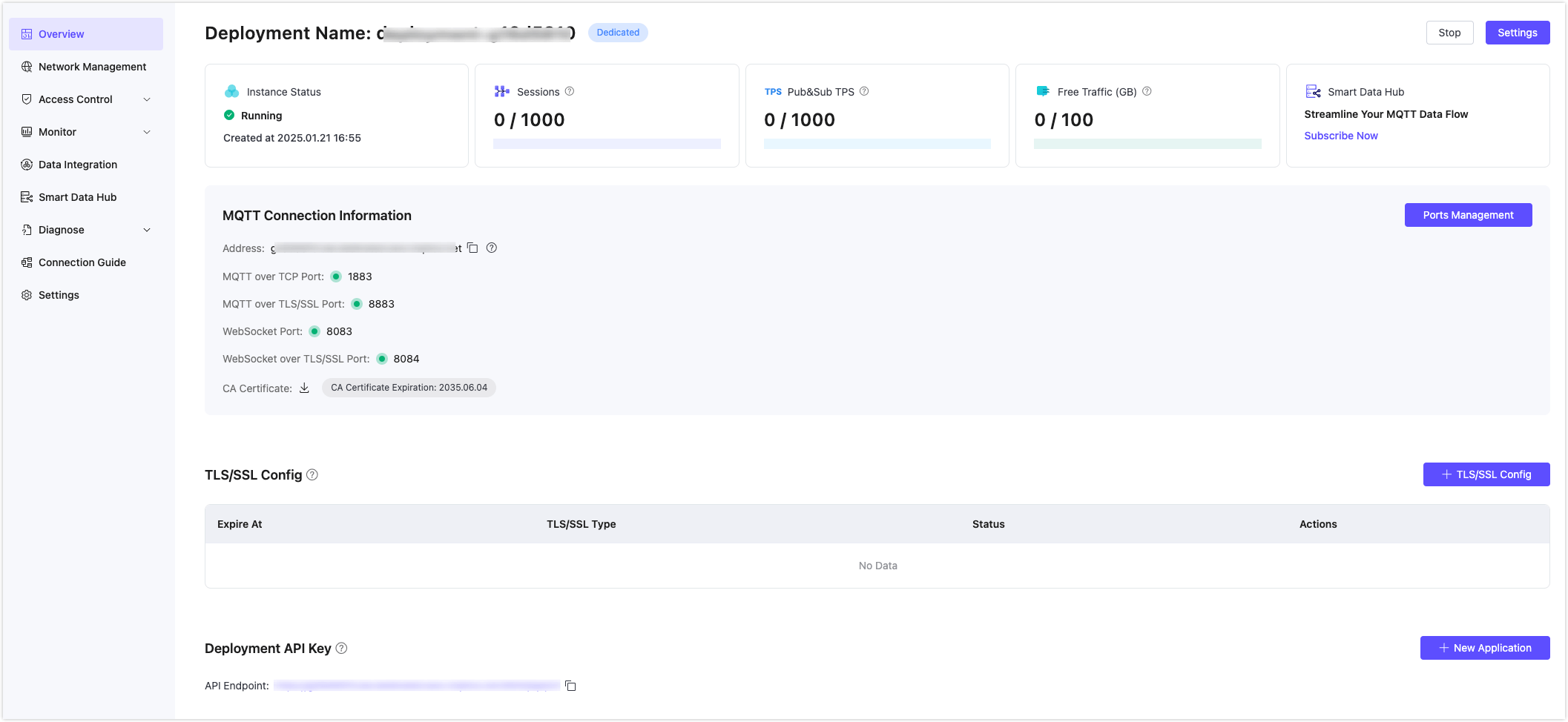This screenshot has height=722, width=1568.
Task: Go to Data Integration page
Action: pyautogui.click(x=78, y=165)
